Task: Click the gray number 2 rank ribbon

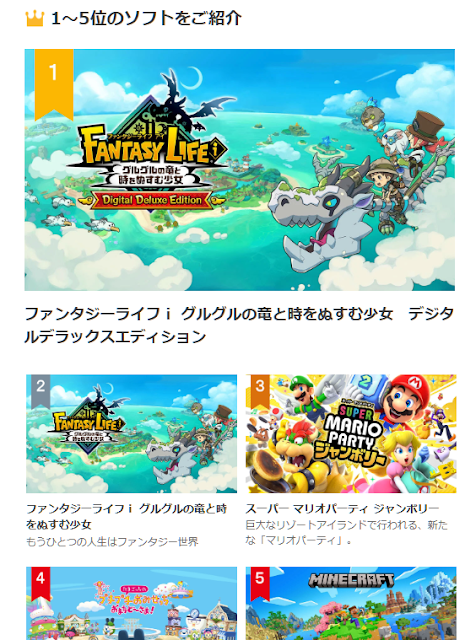Action: (40, 391)
